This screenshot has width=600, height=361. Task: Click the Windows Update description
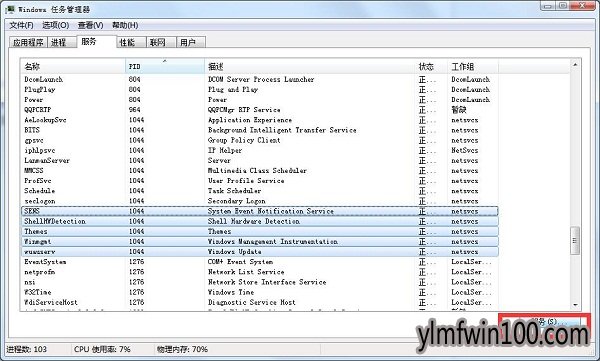click(235, 252)
